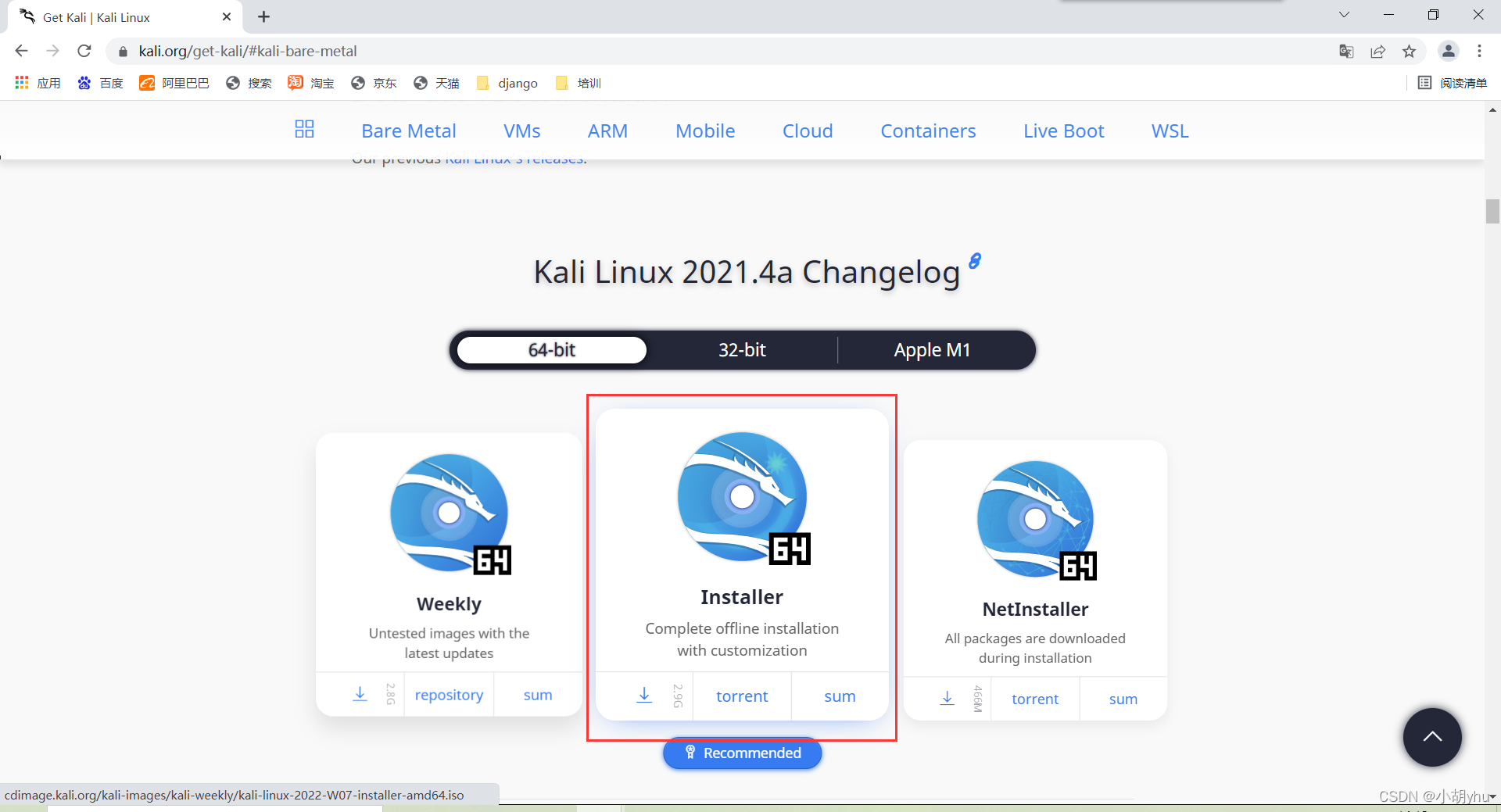Screen dimensions: 1501x812
Task: Open the translate page icon
Action: pyautogui.click(x=1346, y=52)
